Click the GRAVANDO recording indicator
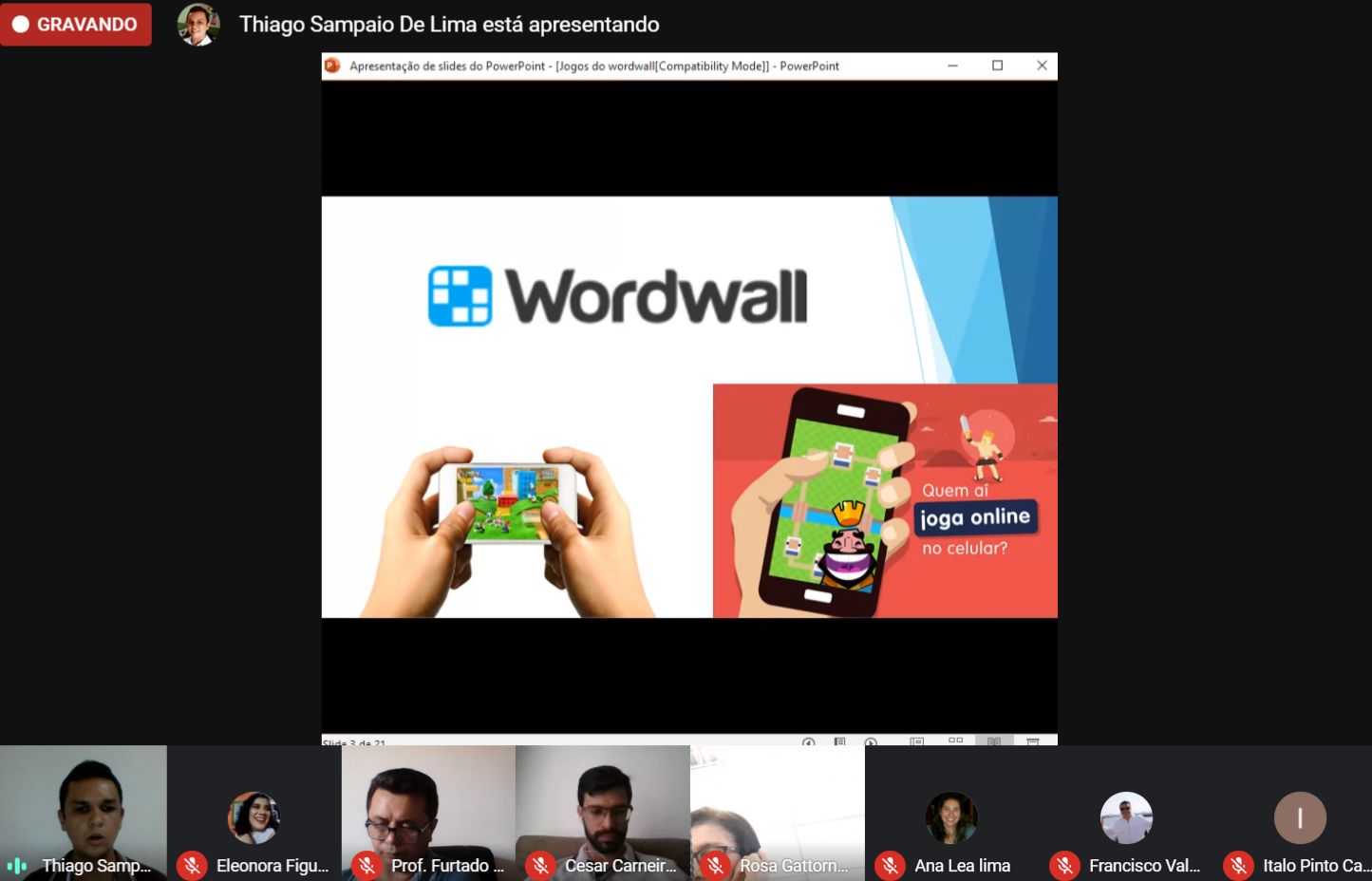The height and width of the screenshot is (881, 1372). pos(76,25)
